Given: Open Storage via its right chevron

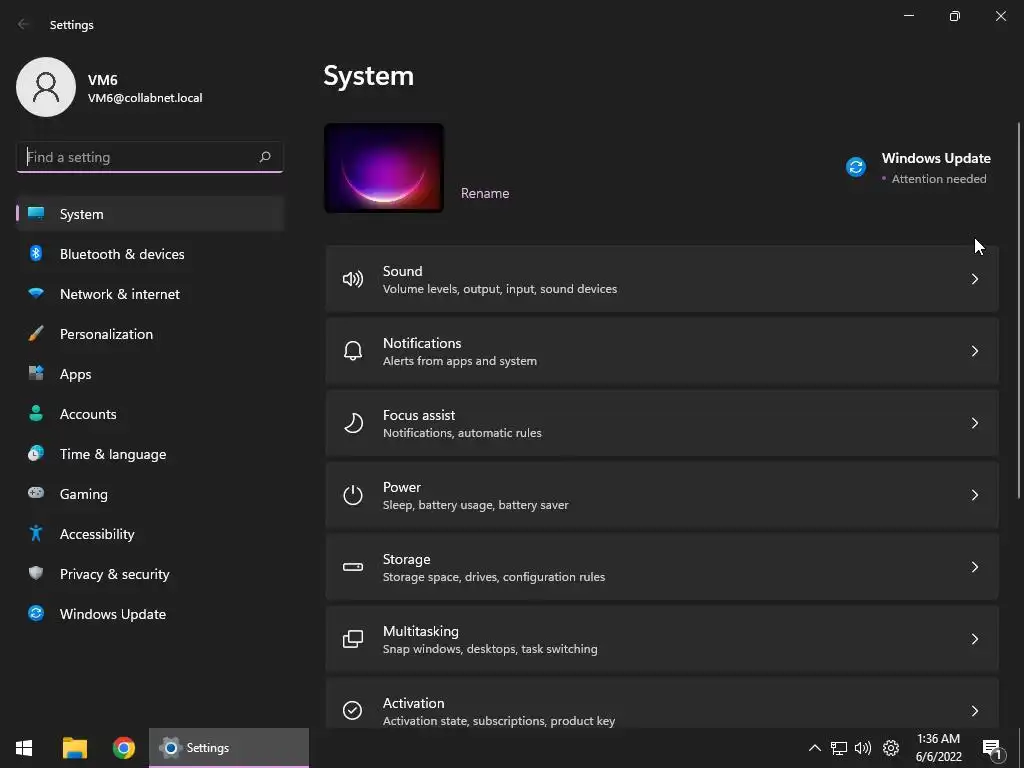Looking at the screenshot, I should pyautogui.click(x=974, y=567).
